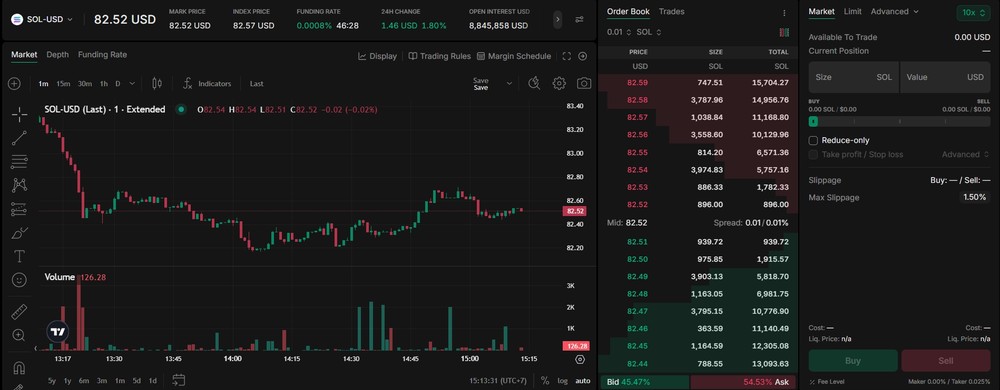This screenshot has height=390, width=1000.
Task: Toggle auto scale on the chart
Action: (583, 380)
